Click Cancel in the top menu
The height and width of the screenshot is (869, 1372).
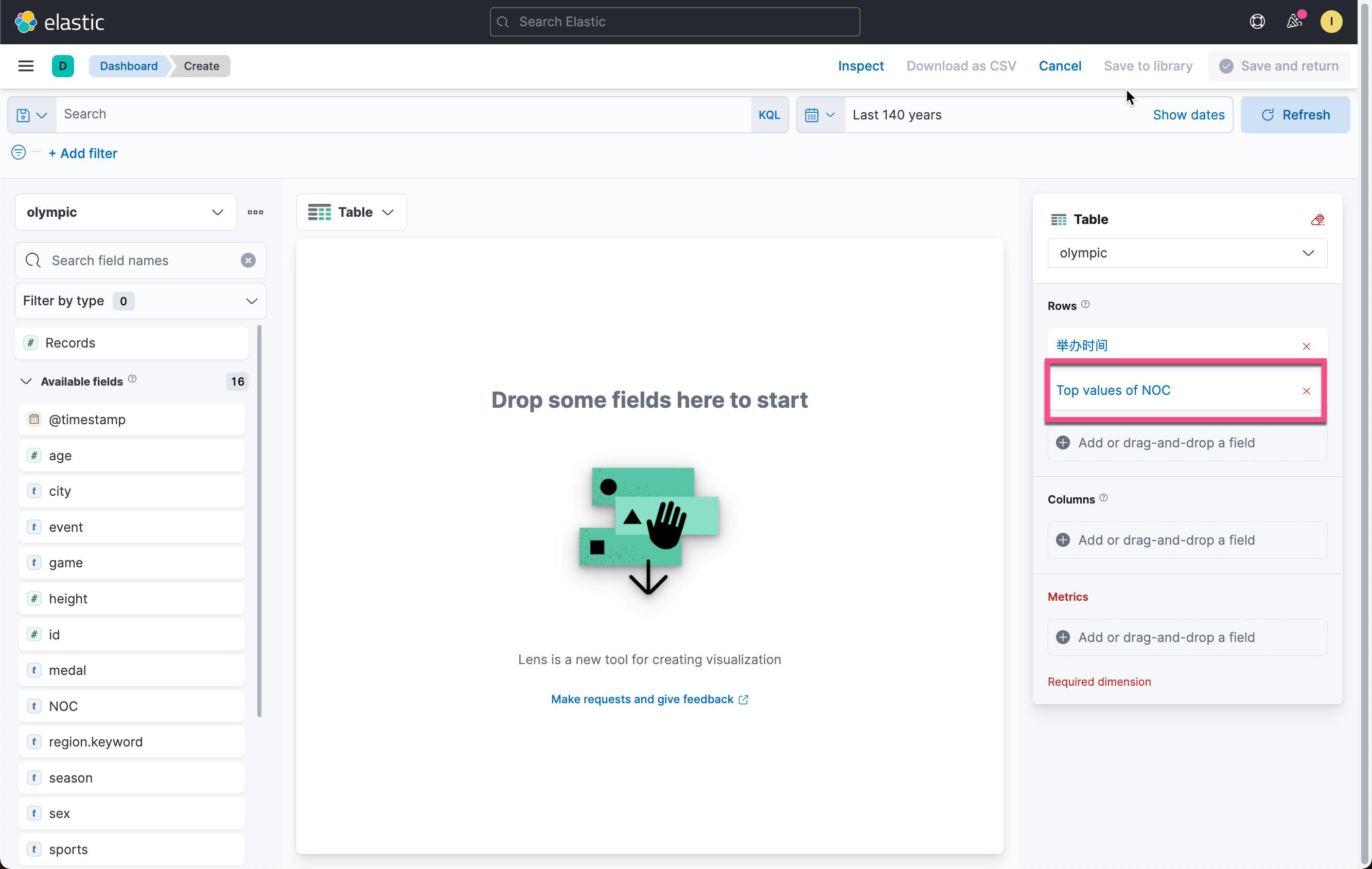pyautogui.click(x=1059, y=66)
